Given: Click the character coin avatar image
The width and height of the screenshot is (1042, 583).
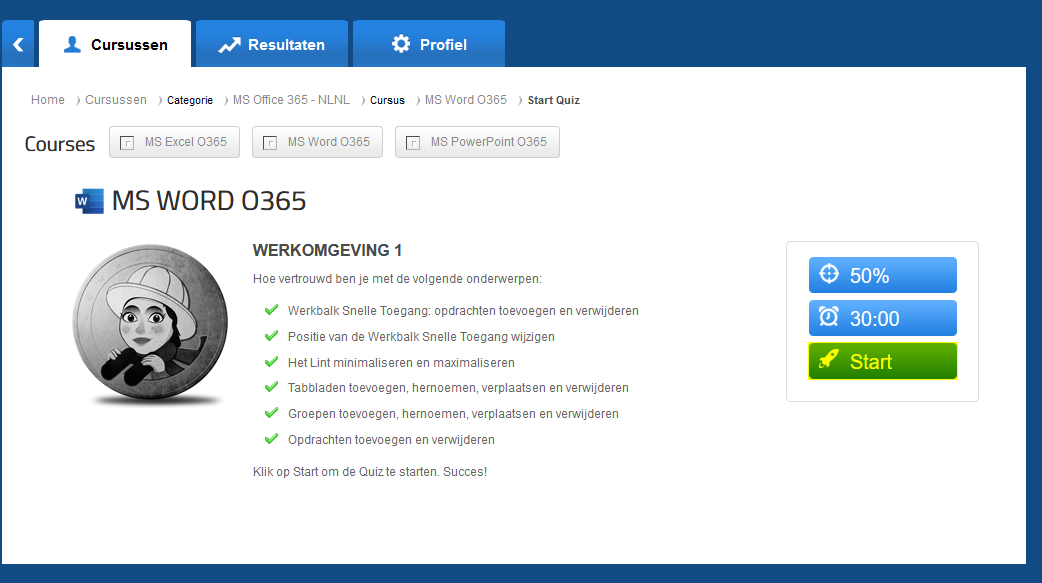Looking at the screenshot, I should tap(150, 324).
